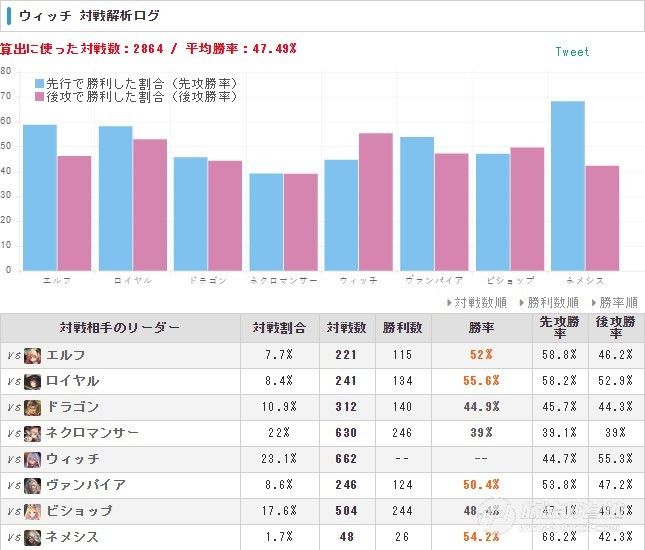Sort table by 勝利数順
Viewport: 645px width, 550px height.
pos(549,303)
